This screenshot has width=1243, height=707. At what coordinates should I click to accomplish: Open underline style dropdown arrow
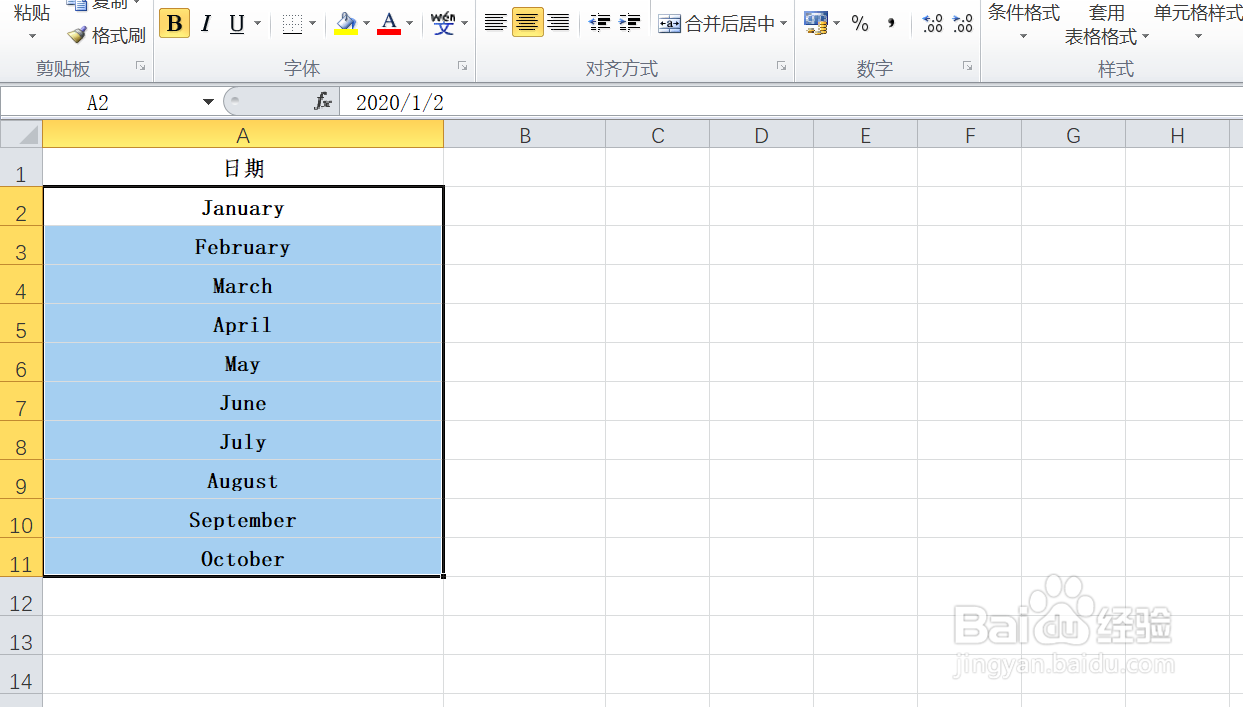[x=258, y=23]
